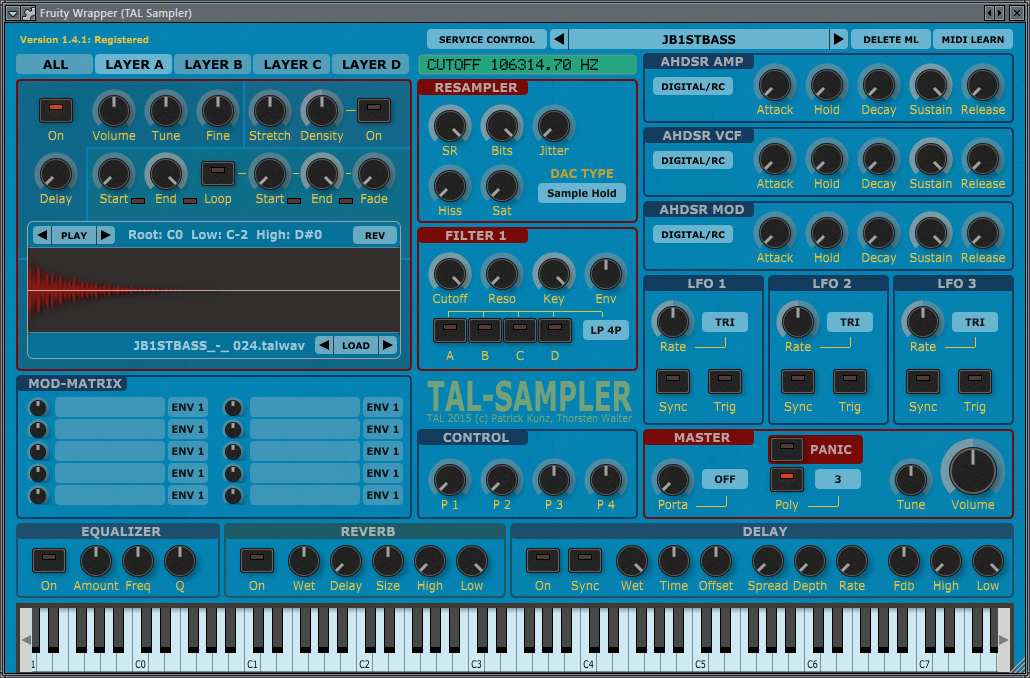
Task: Enable the Equalizer On switch
Action: tap(49, 560)
